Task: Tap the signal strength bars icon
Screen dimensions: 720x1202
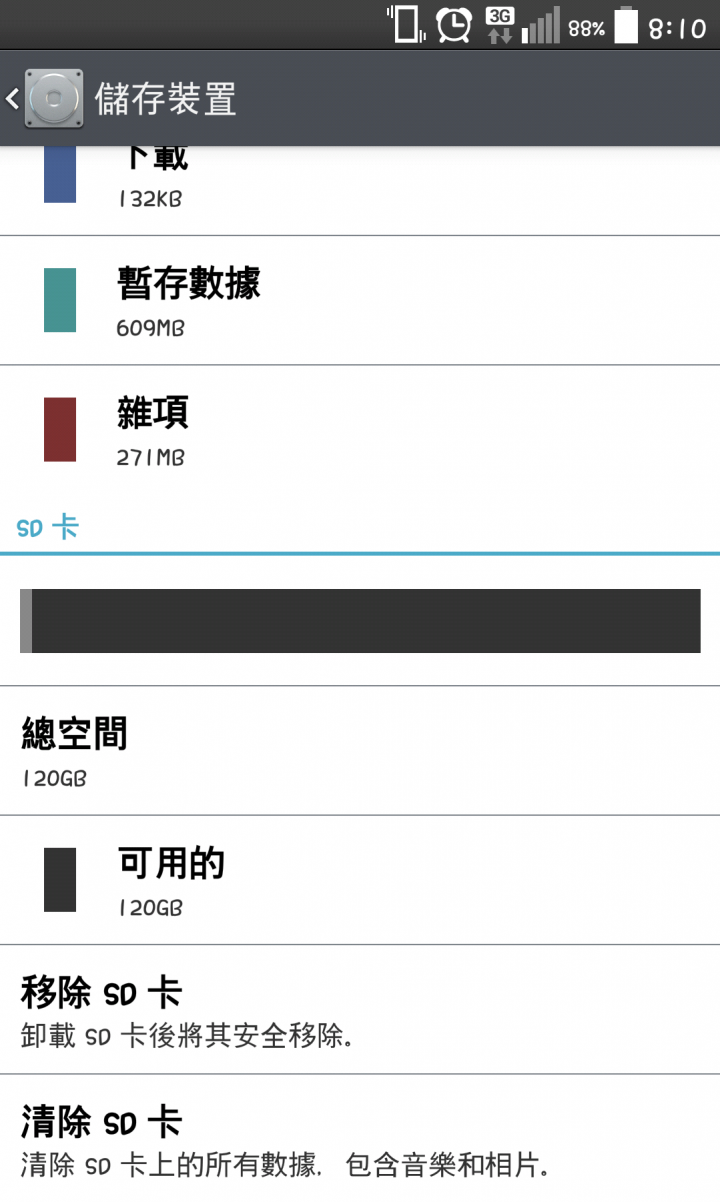Action: [x=541, y=26]
